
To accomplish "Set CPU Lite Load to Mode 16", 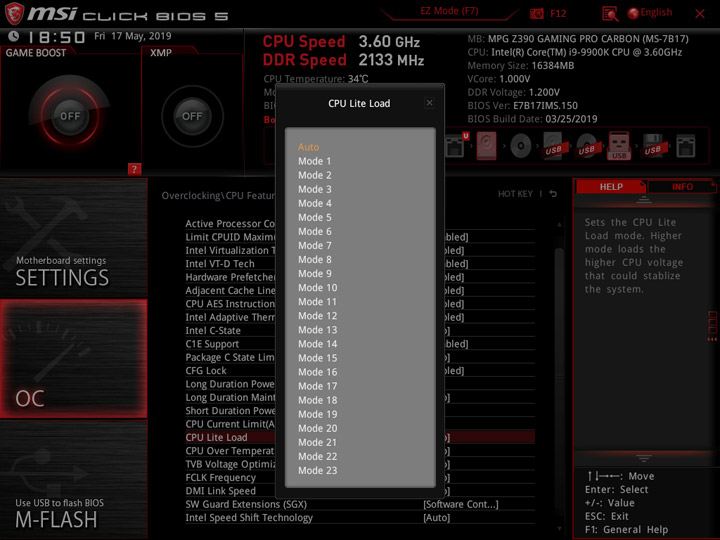I will point(317,372).
